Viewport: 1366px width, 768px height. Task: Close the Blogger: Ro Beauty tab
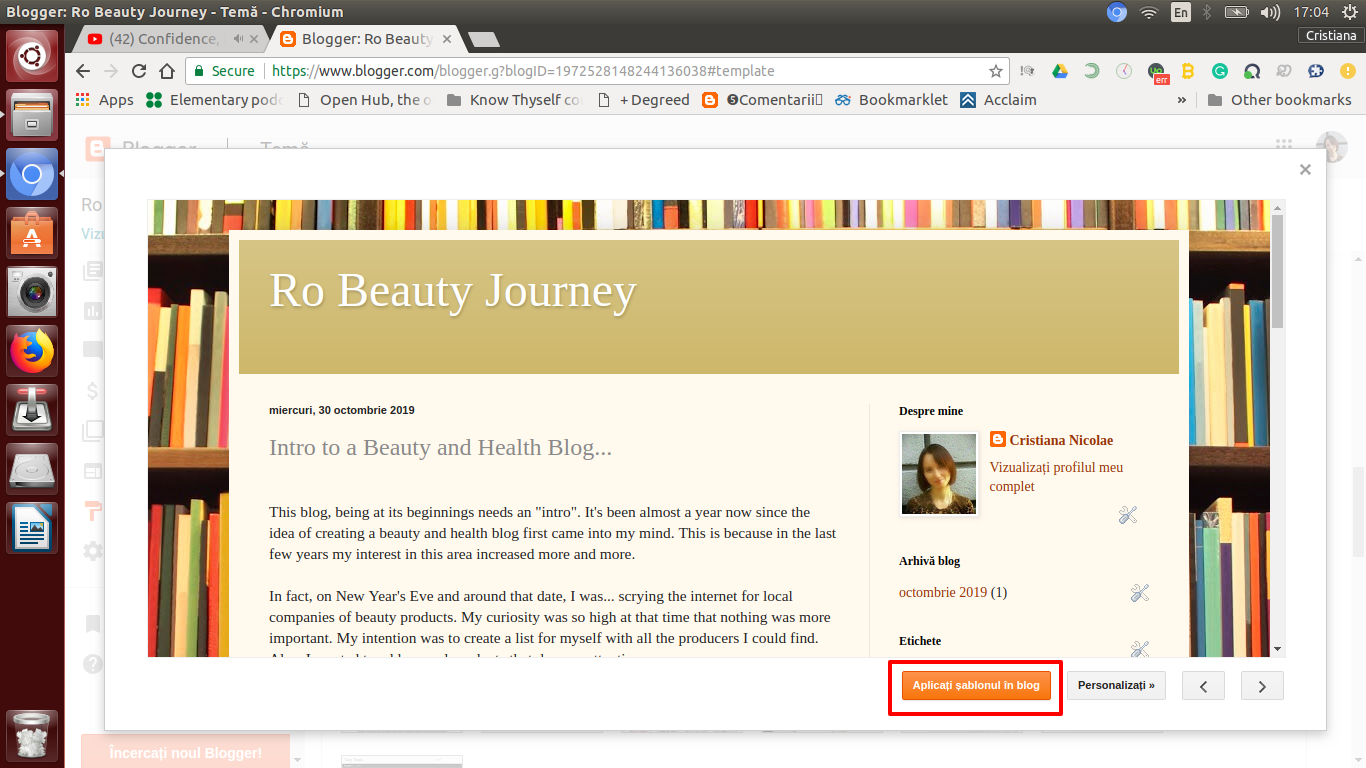tap(446, 39)
